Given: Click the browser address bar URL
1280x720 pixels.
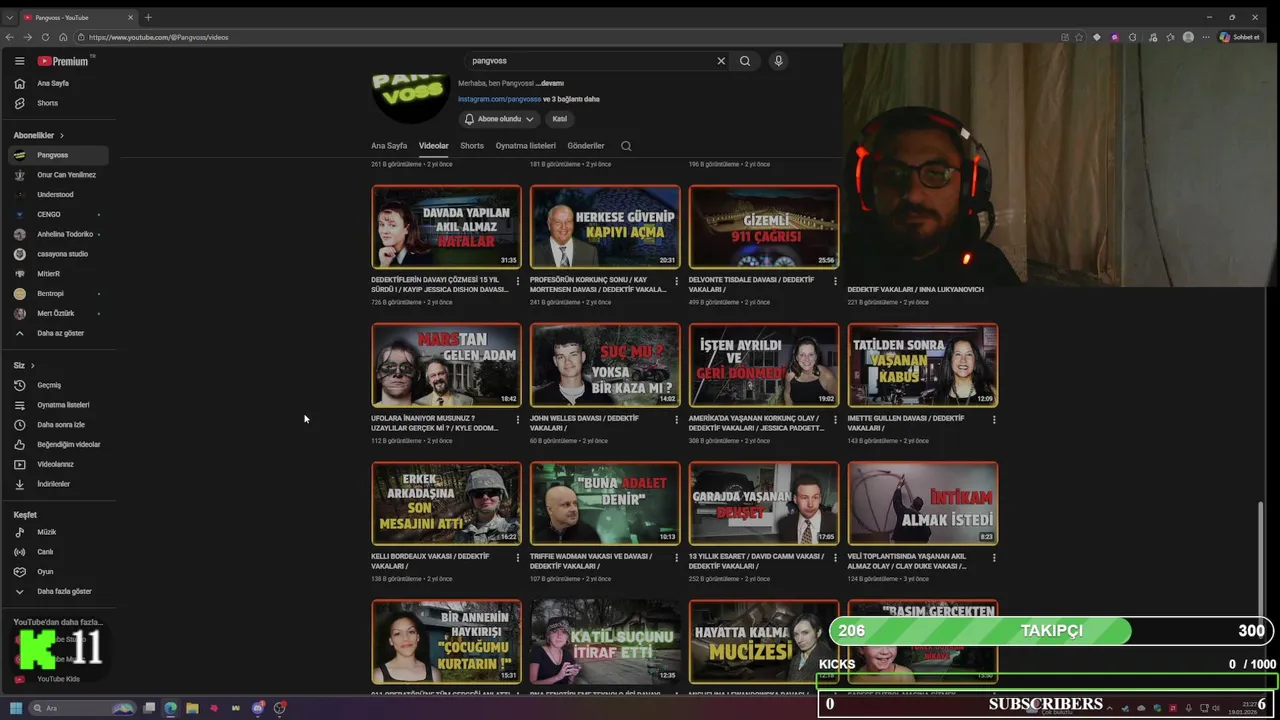Looking at the screenshot, I should 158,37.
